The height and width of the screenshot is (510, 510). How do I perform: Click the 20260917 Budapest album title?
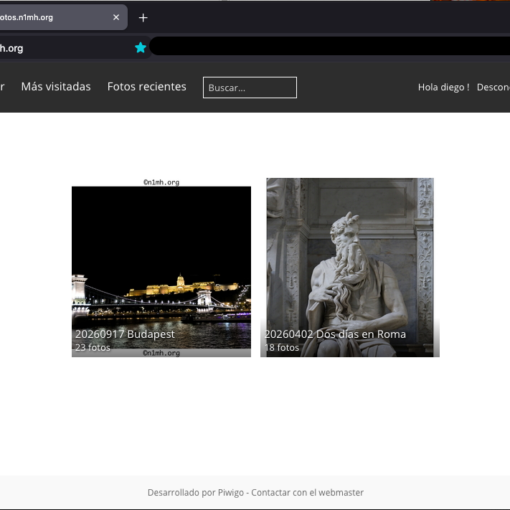(x=125, y=334)
